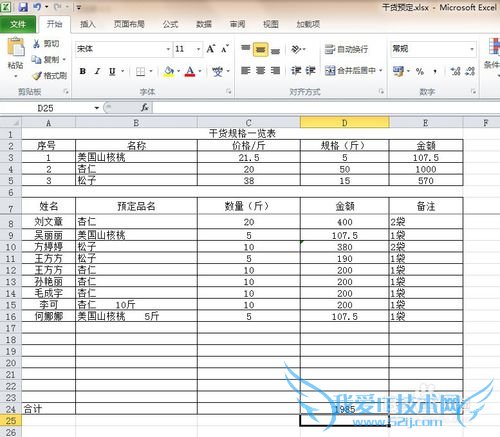The height and width of the screenshot is (437, 500).
Task: Open the font color dropdown arrow
Action: pyautogui.click(x=200, y=71)
